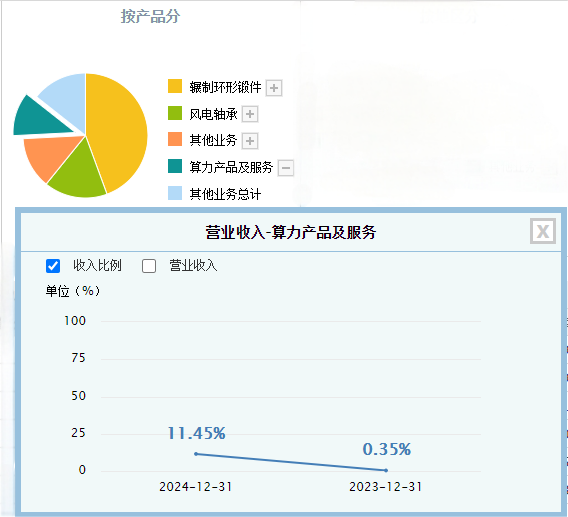Uncheck the 收入比例 checkbox
The width and height of the screenshot is (568, 517).
coord(53,266)
